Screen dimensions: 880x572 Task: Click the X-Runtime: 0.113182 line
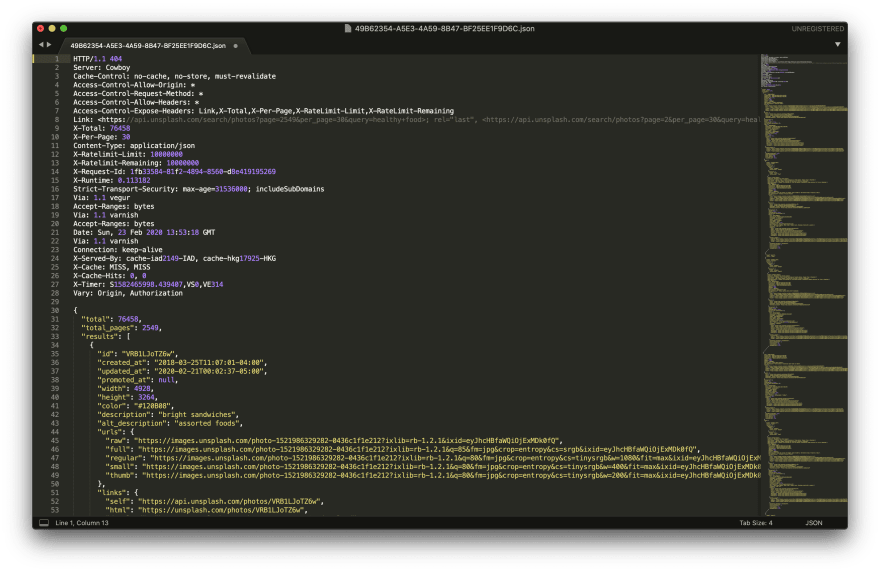(112, 181)
